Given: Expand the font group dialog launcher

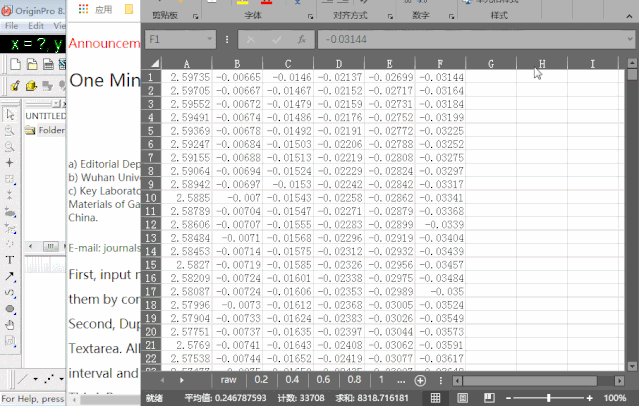Looking at the screenshot, I should (309, 17).
